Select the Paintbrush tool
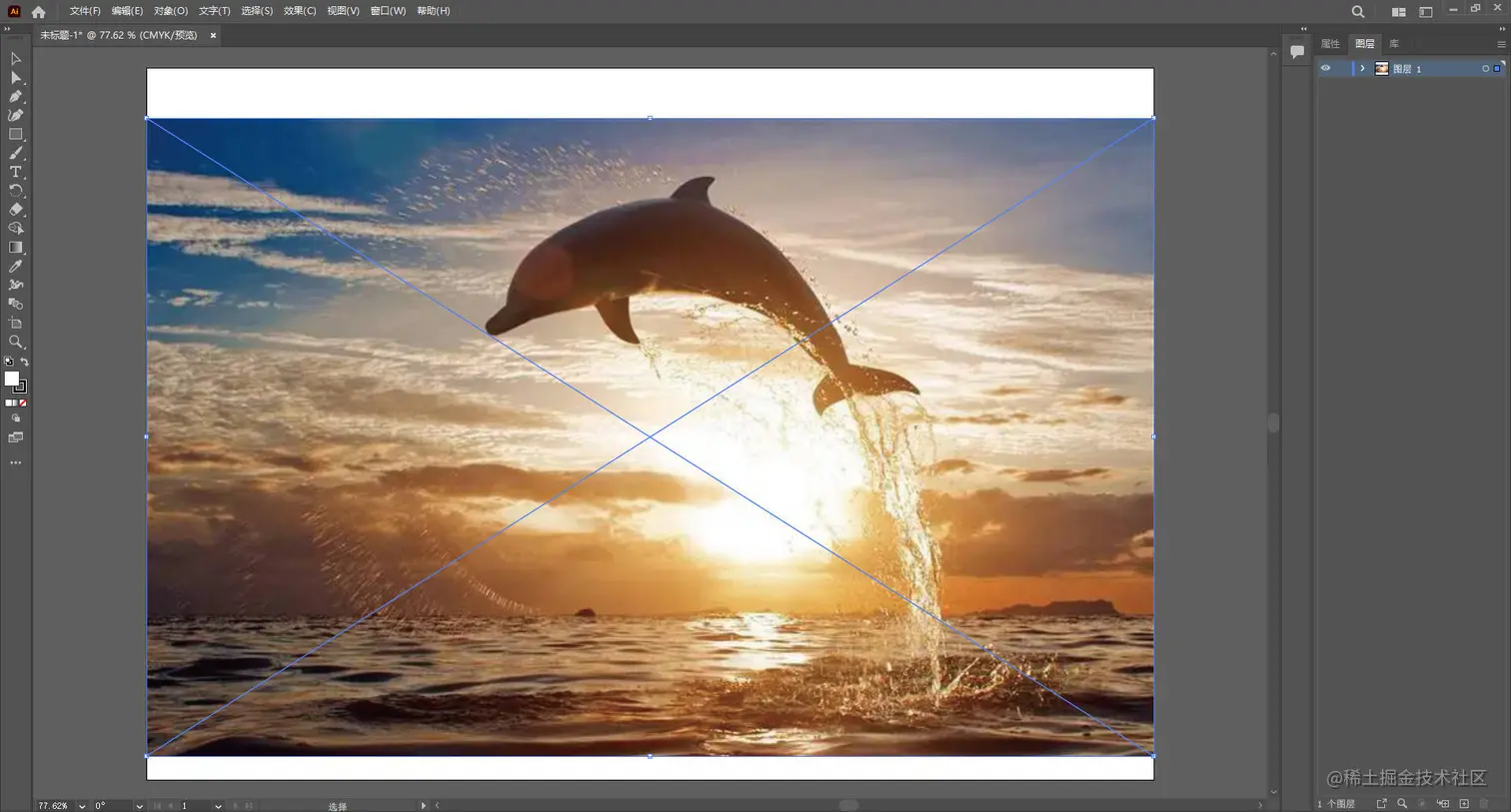1511x812 pixels. [15, 153]
